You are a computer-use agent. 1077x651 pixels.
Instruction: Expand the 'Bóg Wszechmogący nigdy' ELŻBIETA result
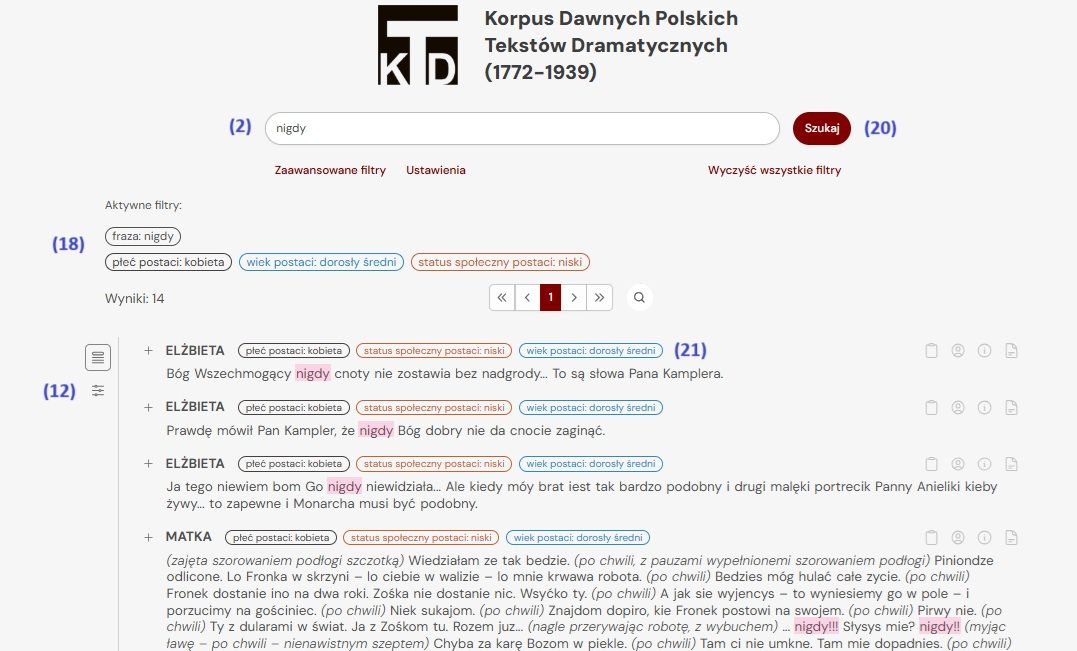coord(148,351)
